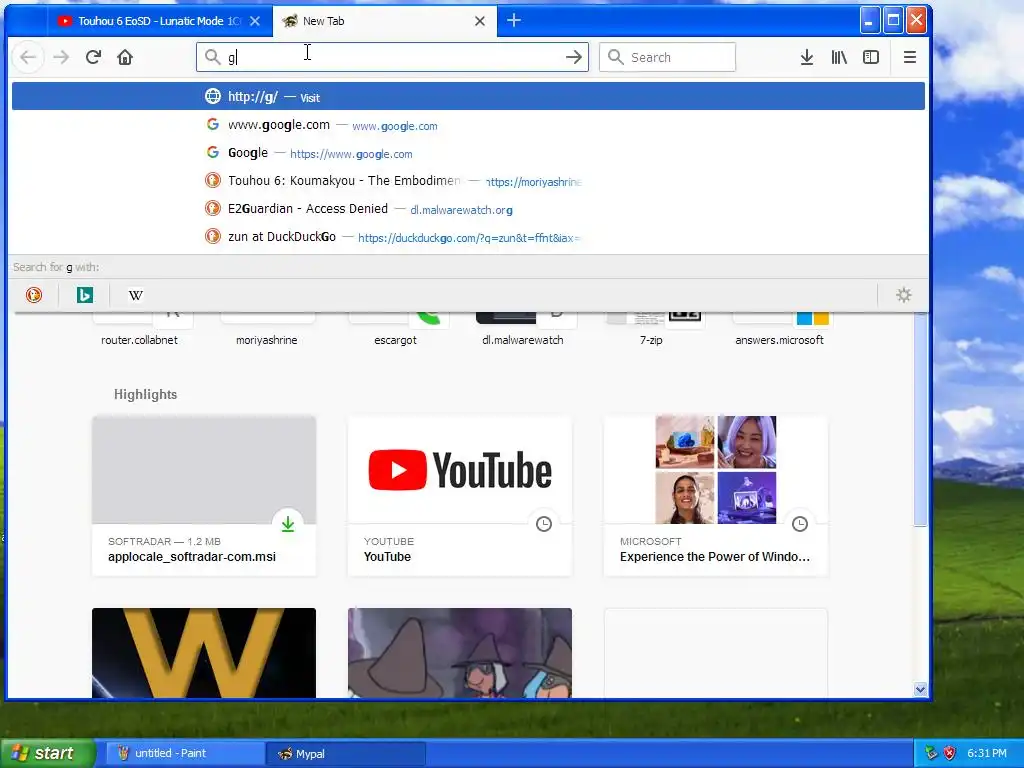Search with DuckDuckGo one-off icon
This screenshot has height=768, width=1024.
tap(34, 295)
